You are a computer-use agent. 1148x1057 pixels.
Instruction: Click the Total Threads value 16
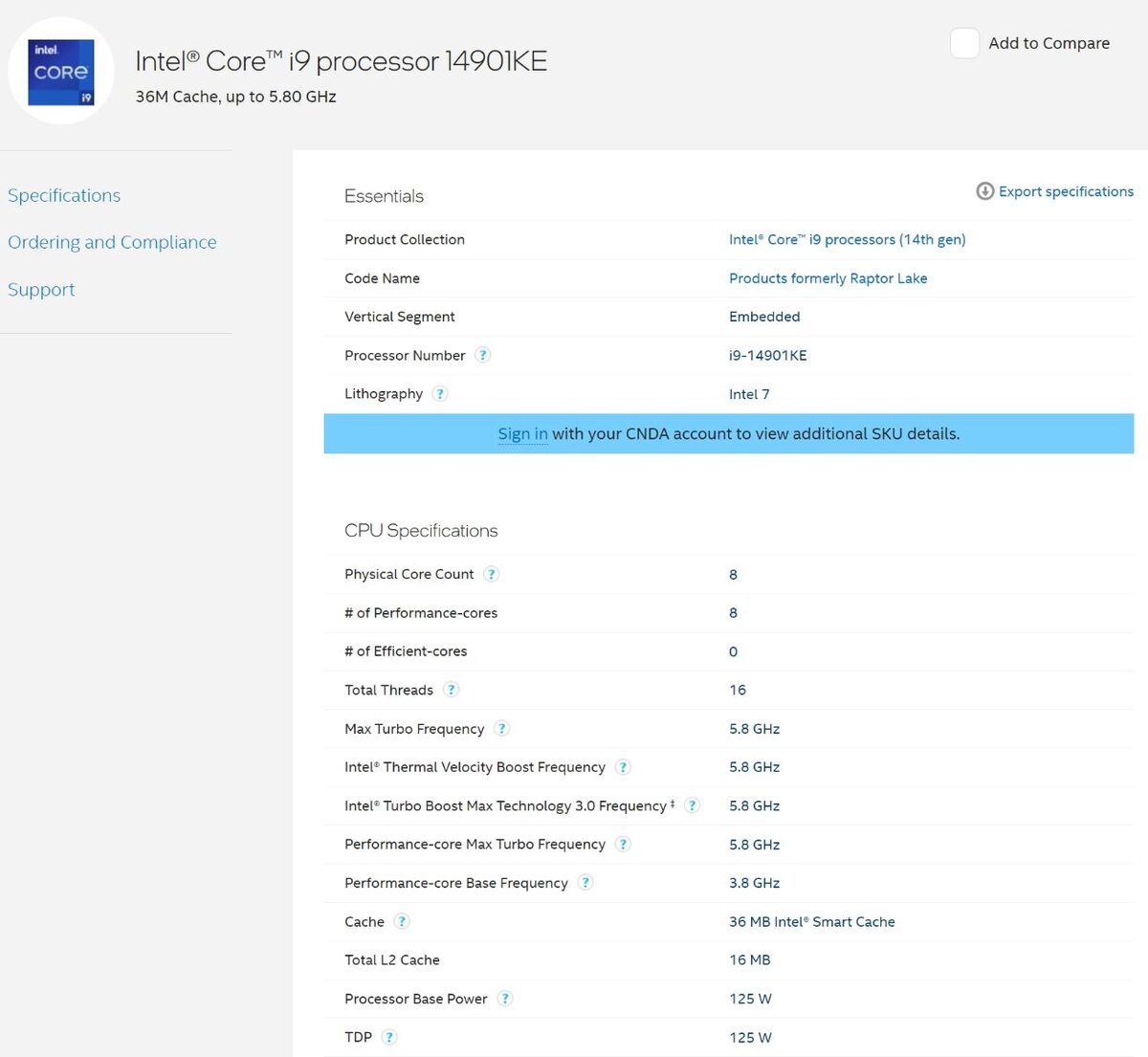point(738,690)
